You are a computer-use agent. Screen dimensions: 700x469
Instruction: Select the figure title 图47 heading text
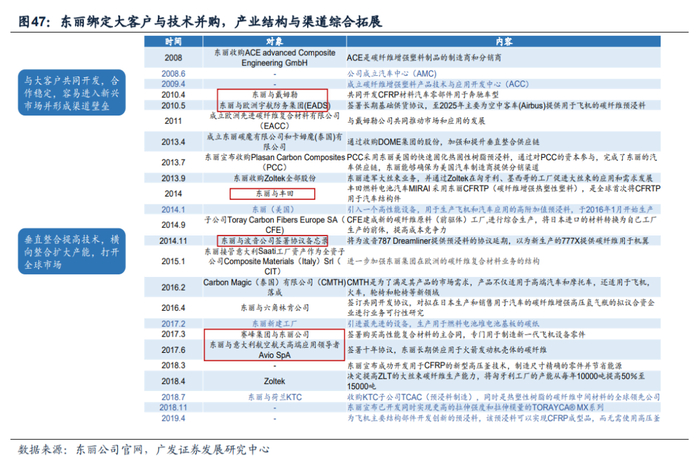pos(200,21)
